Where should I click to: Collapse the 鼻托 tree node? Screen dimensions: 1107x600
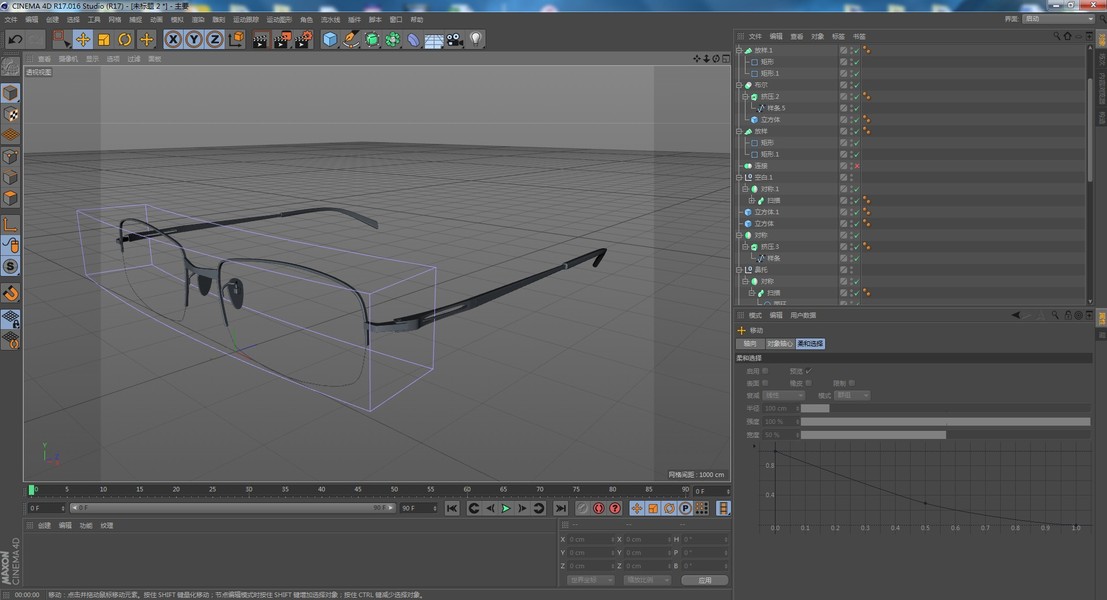point(738,270)
